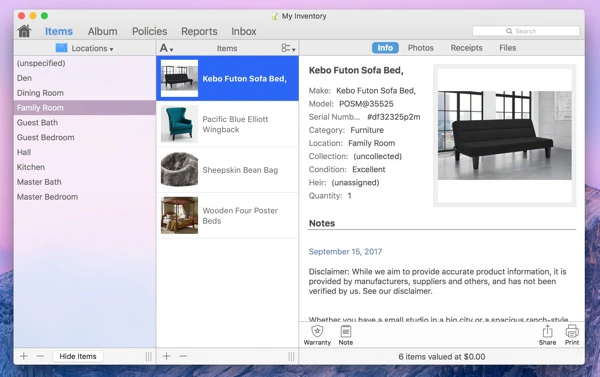Select the Sheepskin Bean Bag item
Screen dimensions: 600x377
227,170
